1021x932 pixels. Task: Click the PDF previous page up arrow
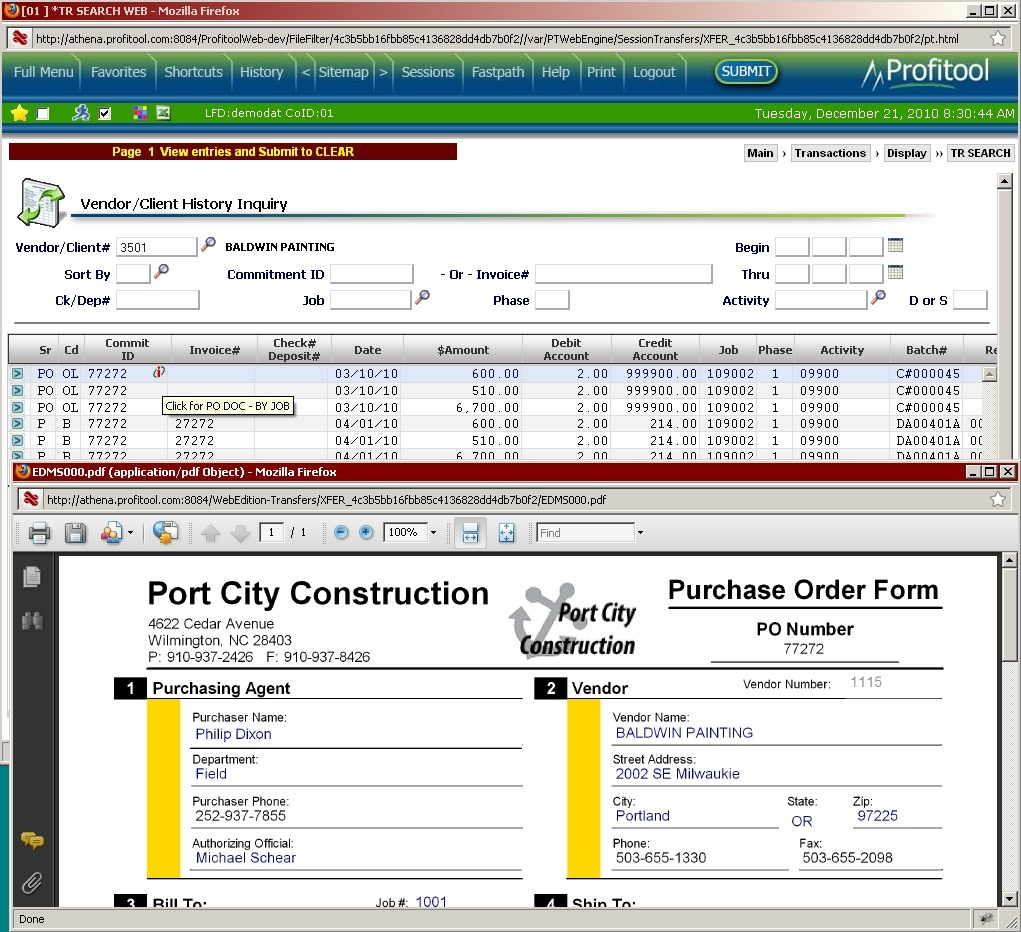(x=210, y=533)
